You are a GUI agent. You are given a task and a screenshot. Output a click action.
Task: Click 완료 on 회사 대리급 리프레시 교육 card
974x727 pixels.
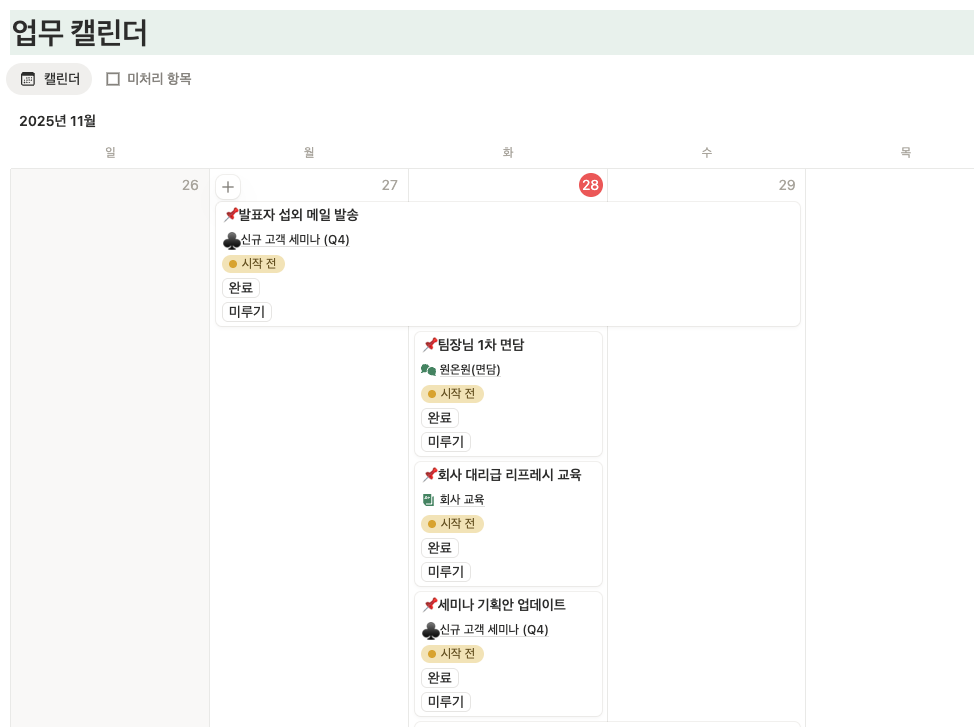click(x=437, y=547)
